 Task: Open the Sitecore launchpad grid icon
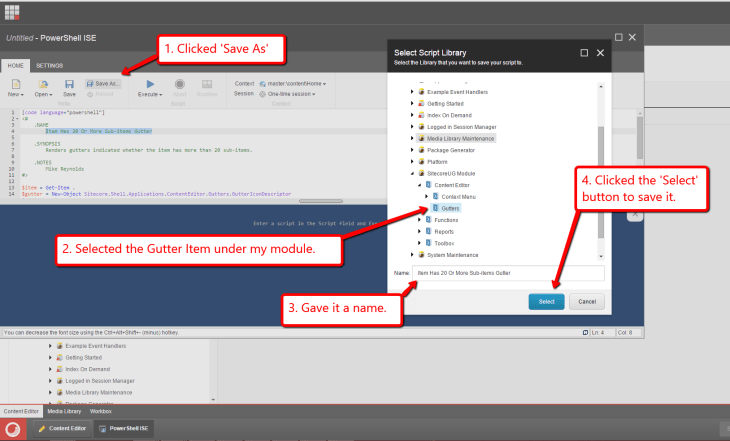pos(14,13)
